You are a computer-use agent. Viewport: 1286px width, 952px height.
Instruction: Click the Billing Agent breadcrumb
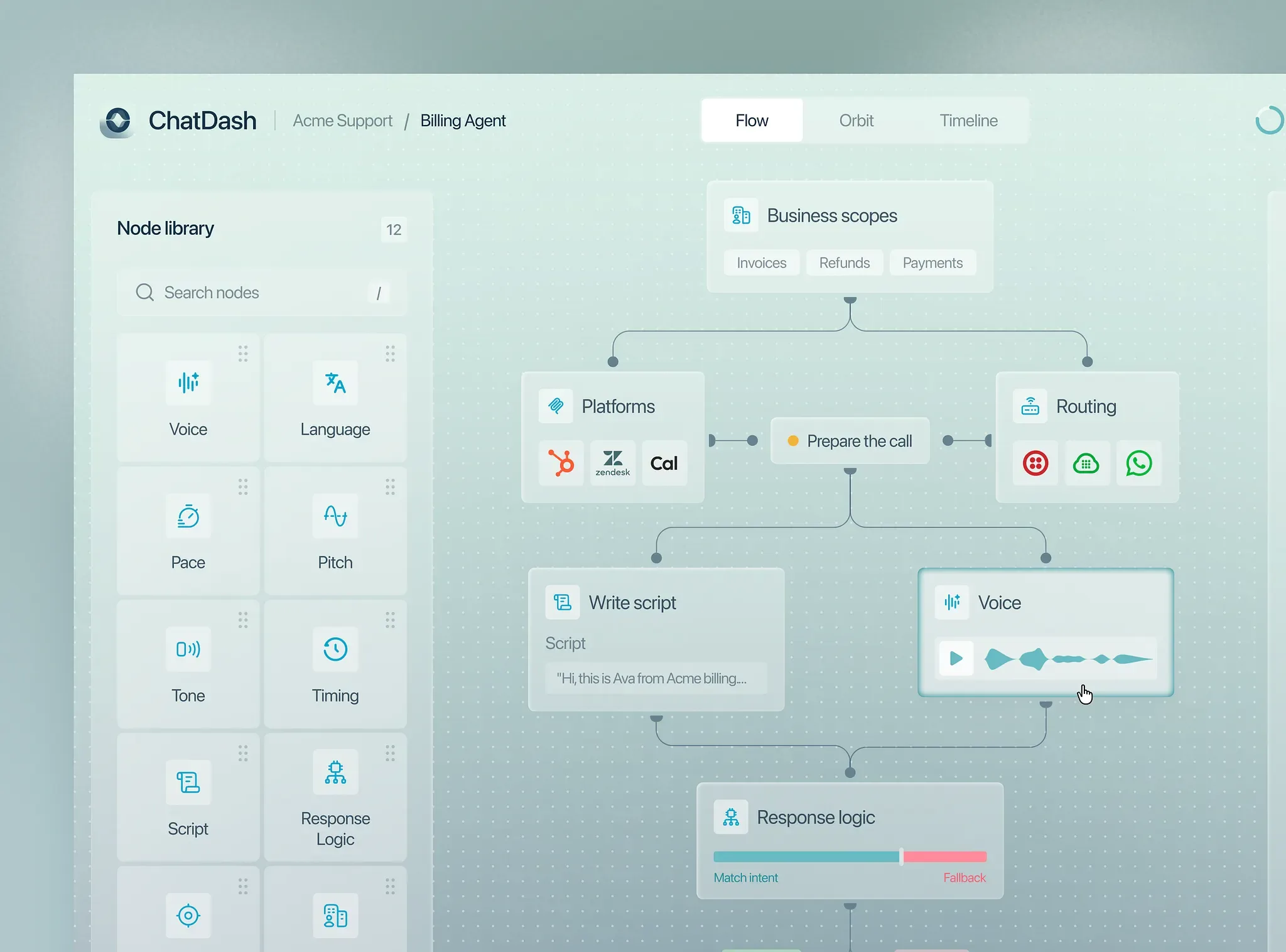click(463, 121)
